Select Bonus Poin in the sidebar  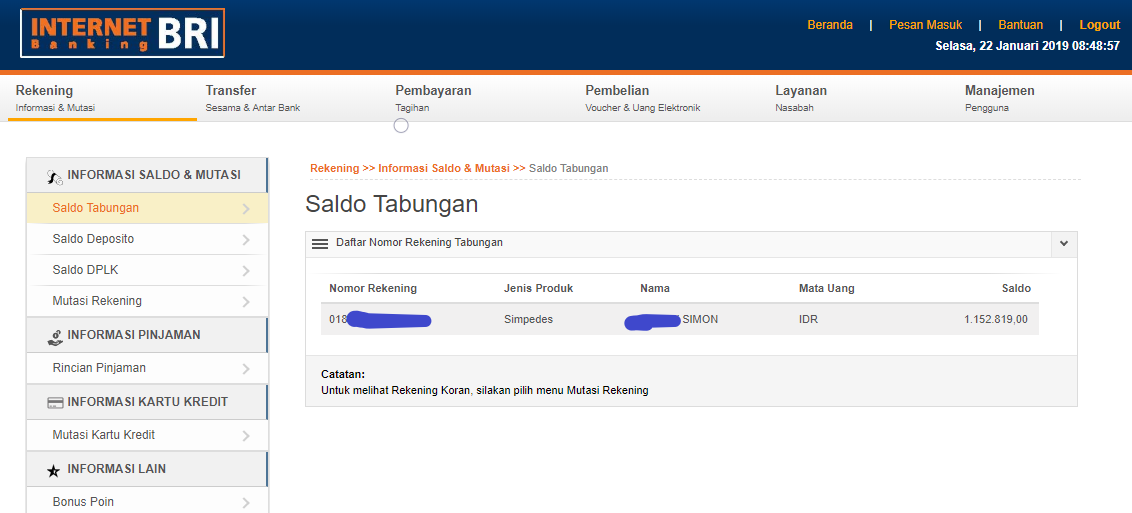coord(147,502)
